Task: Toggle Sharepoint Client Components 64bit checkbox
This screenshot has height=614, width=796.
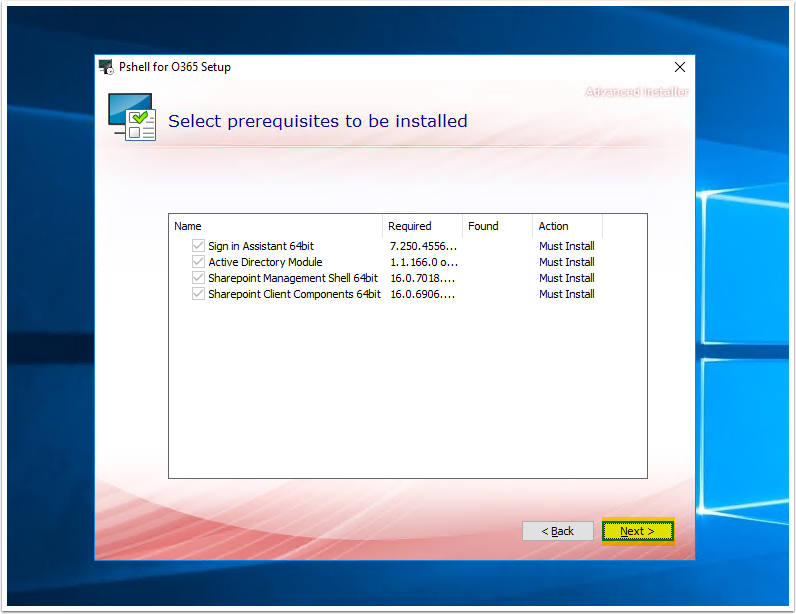Action: (x=198, y=294)
